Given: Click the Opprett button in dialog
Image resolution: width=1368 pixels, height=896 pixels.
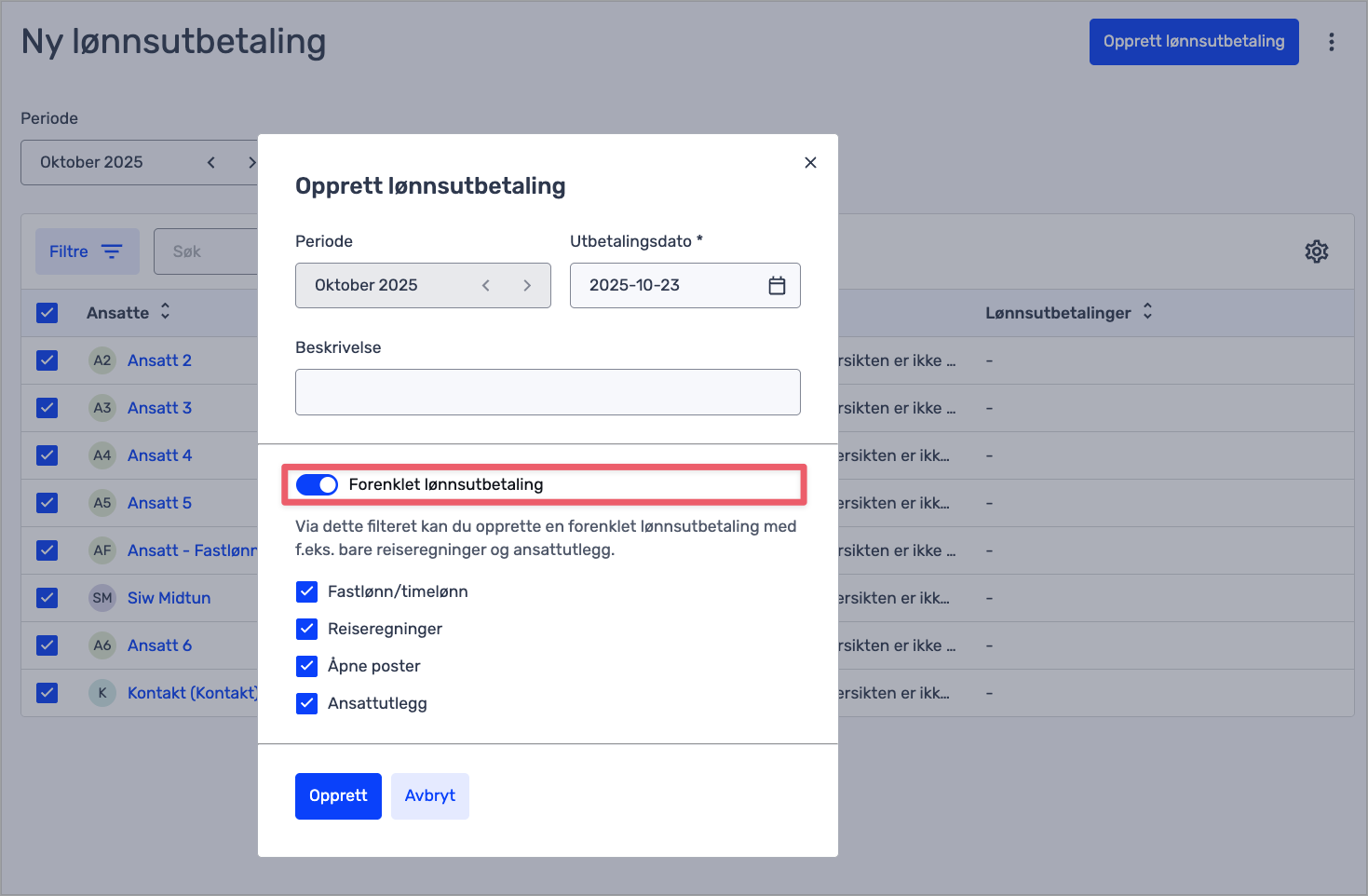Looking at the screenshot, I should click(338, 796).
